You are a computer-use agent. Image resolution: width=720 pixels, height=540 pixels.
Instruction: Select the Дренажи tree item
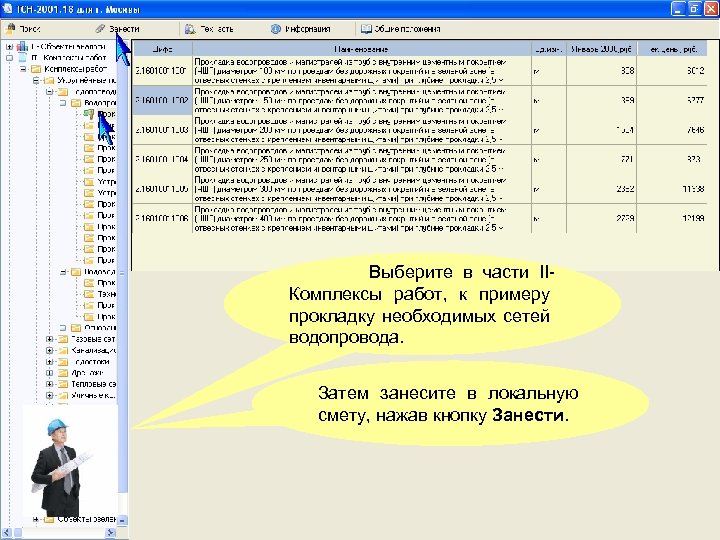(87, 373)
